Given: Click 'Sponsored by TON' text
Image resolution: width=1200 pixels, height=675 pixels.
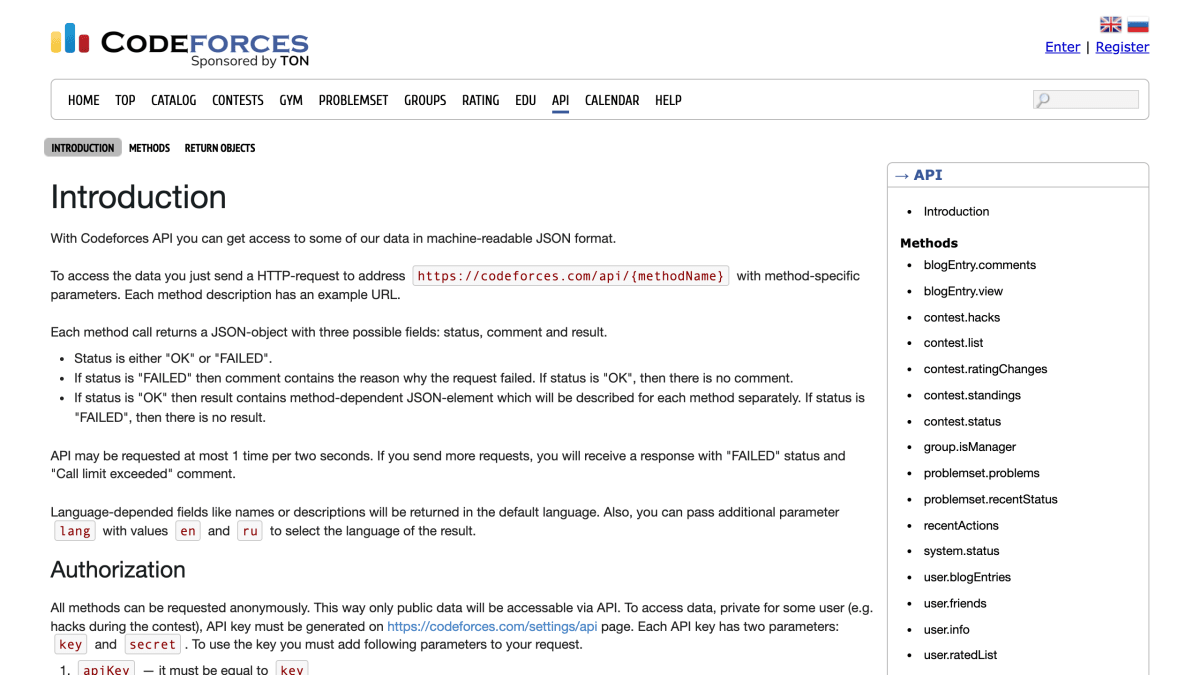Looking at the screenshot, I should coord(250,61).
